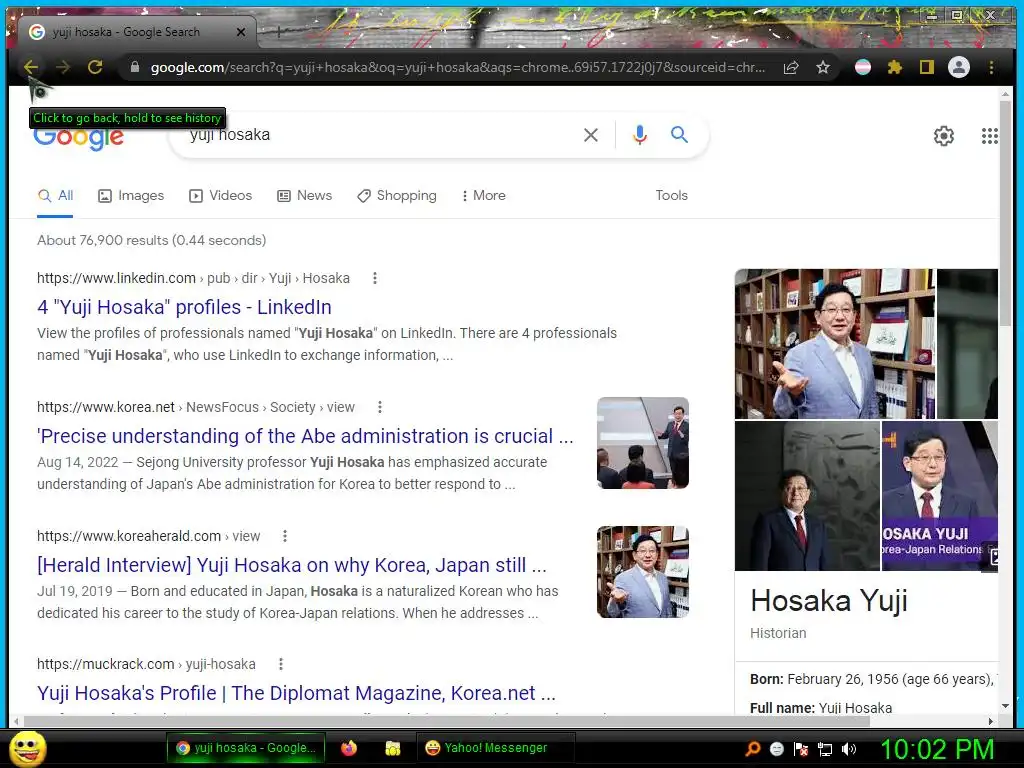Launch Firefox from the taskbar
Viewport: 1024px width, 768px height.
tap(349, 748)
